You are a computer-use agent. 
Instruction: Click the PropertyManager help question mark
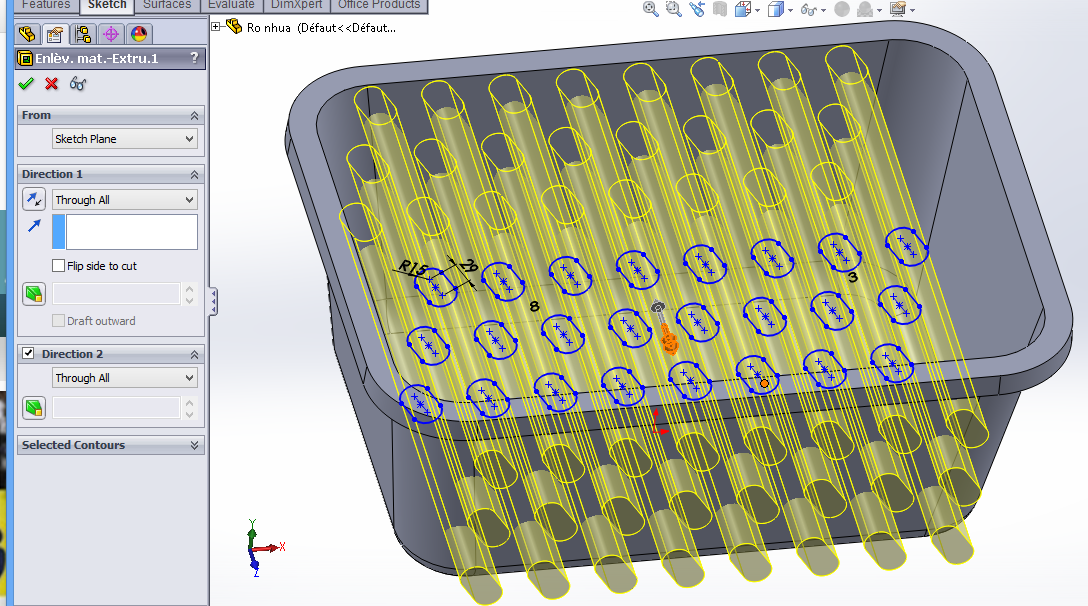tap(194, 59)
